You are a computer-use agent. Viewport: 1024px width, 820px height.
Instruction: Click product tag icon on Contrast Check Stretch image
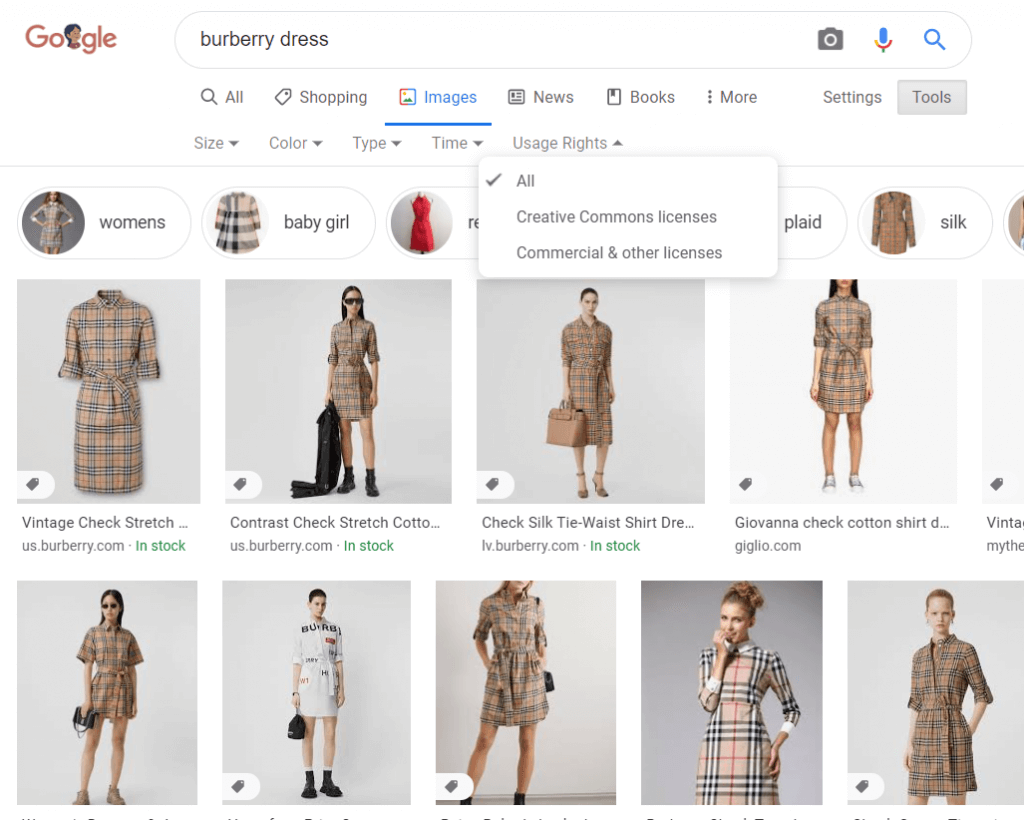(x=240, y=484)
